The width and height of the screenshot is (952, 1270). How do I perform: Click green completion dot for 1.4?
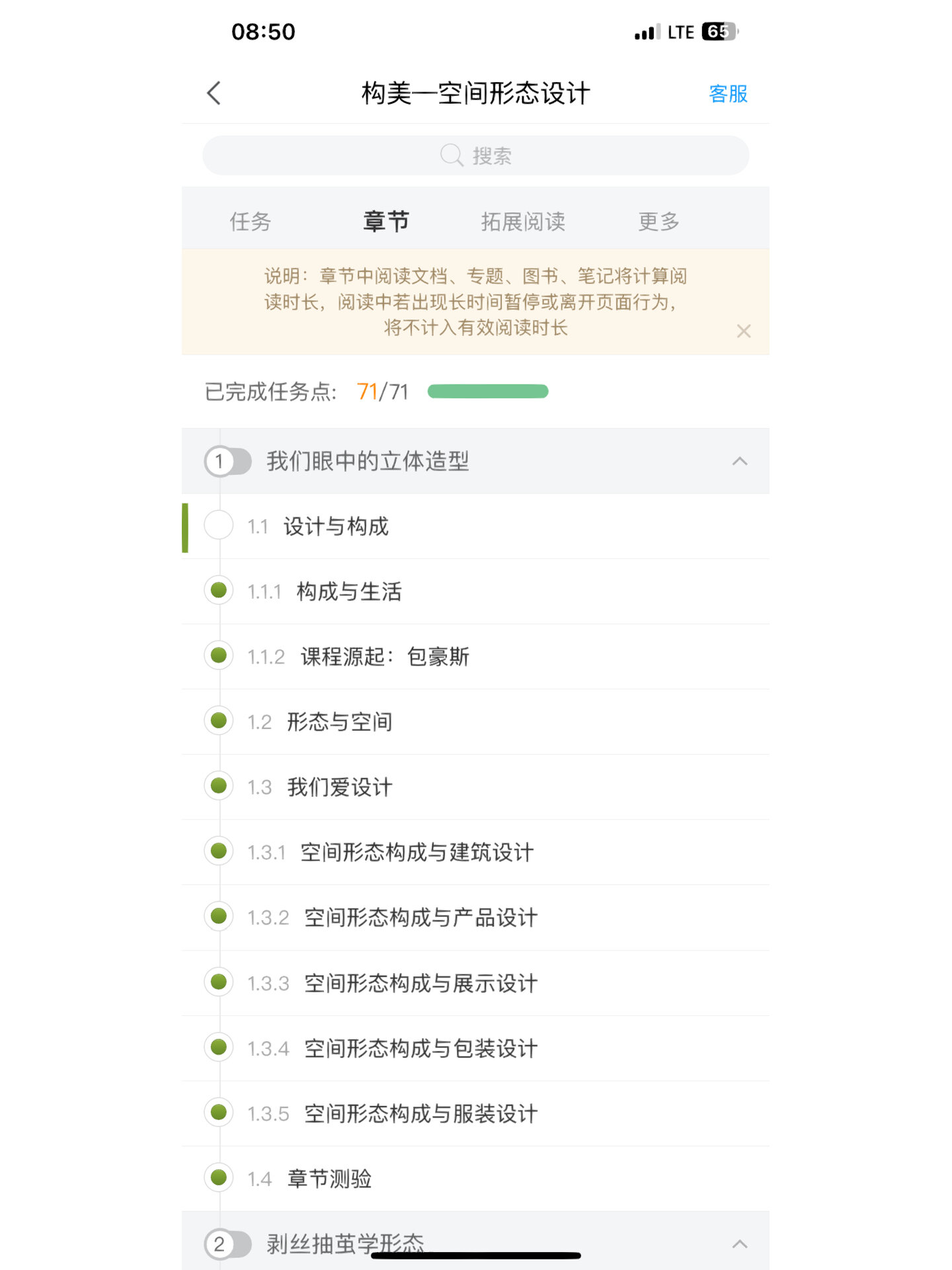pyautogui.click(x=219, y=1177)
